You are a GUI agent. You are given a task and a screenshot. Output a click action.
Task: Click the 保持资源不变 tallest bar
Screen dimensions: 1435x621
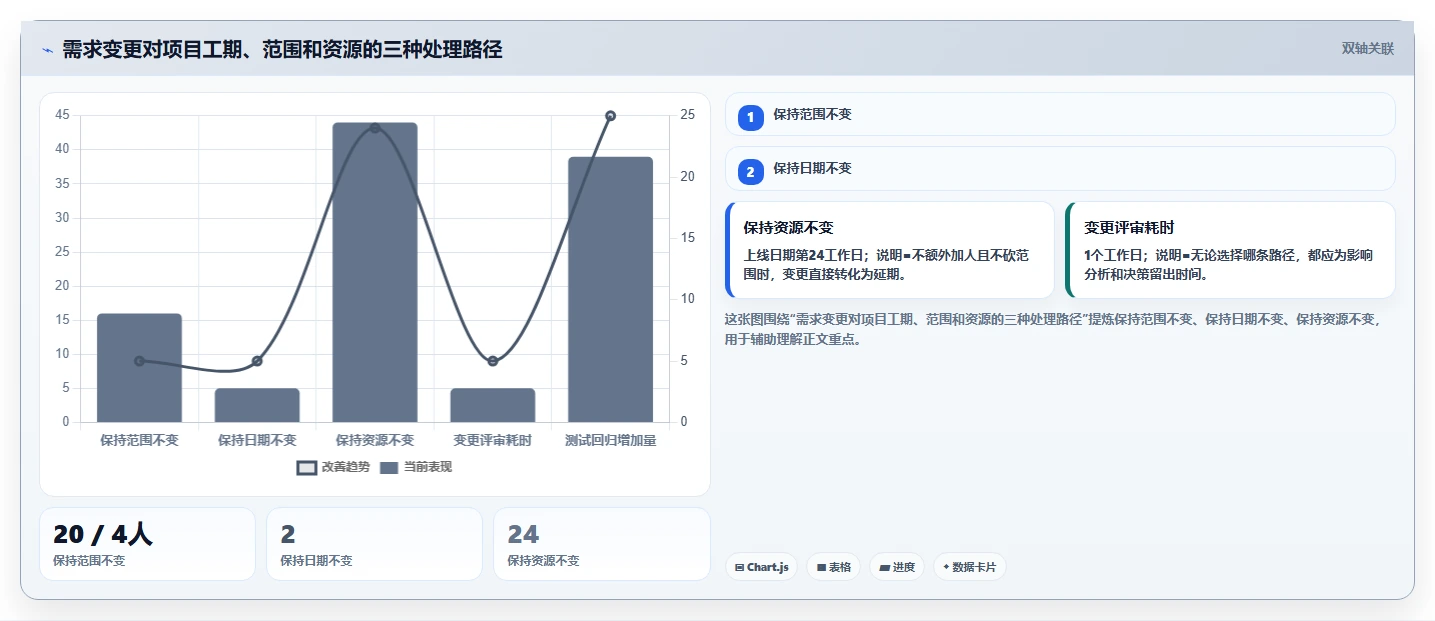(x=375, y=272)
